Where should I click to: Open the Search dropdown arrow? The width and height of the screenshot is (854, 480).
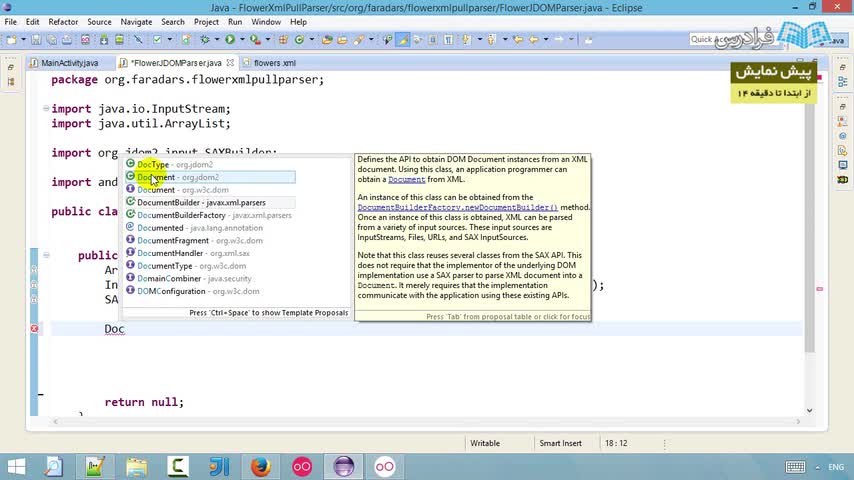coord(370,40)
